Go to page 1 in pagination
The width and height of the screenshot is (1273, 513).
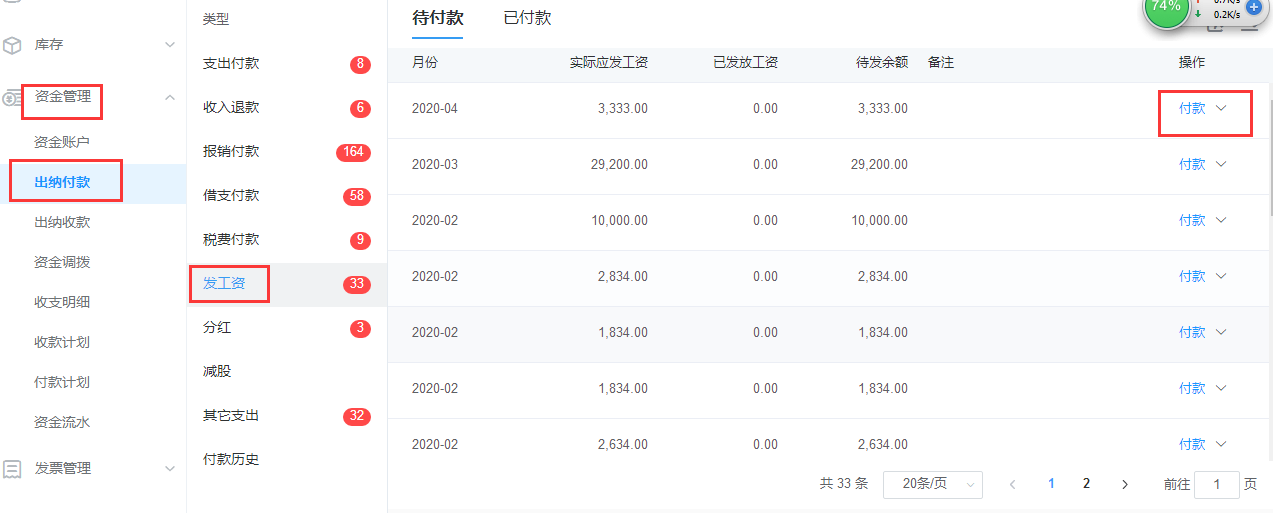1051,484
